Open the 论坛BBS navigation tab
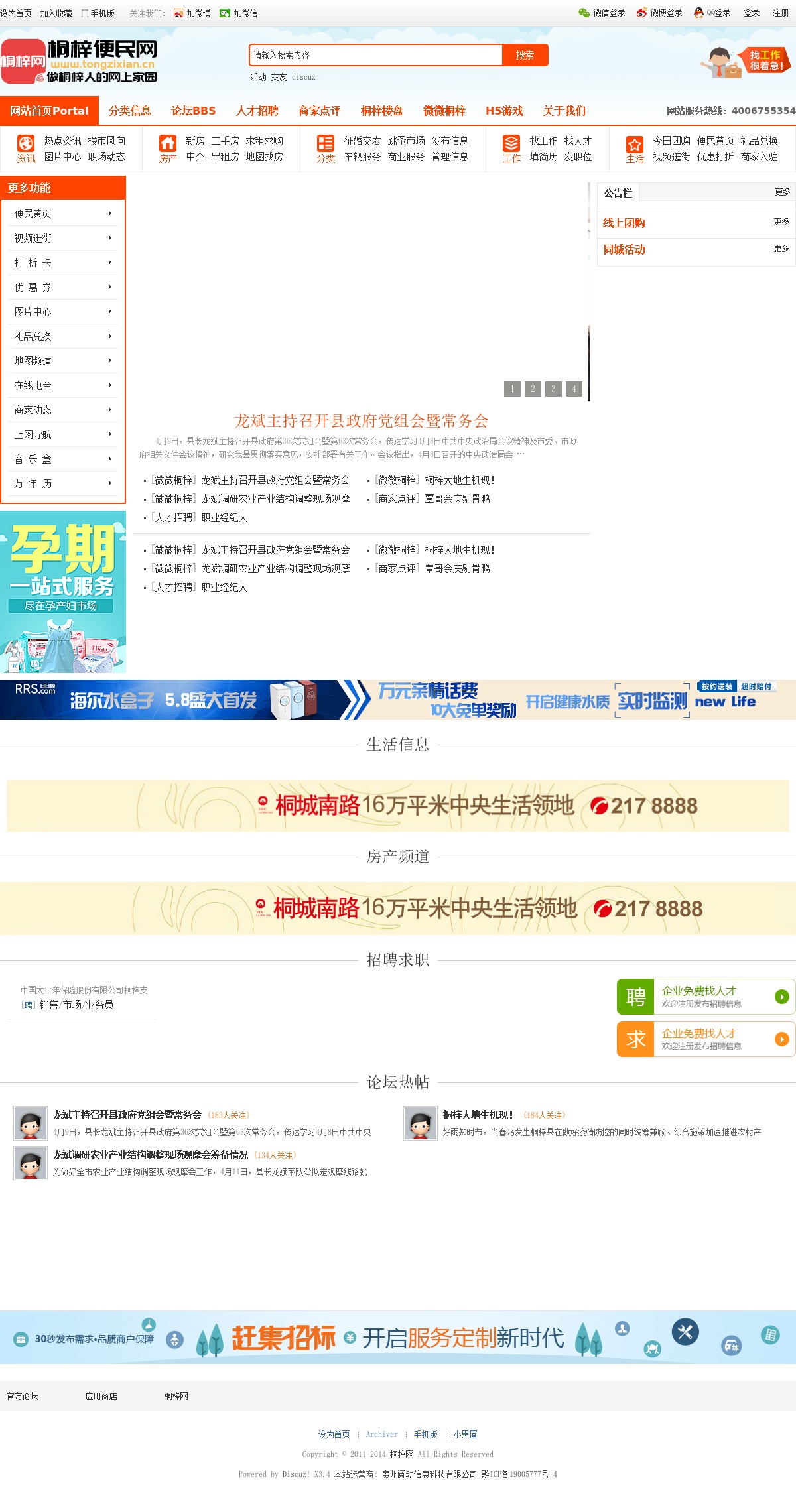 pyautogui.click(x=193, y=111)
